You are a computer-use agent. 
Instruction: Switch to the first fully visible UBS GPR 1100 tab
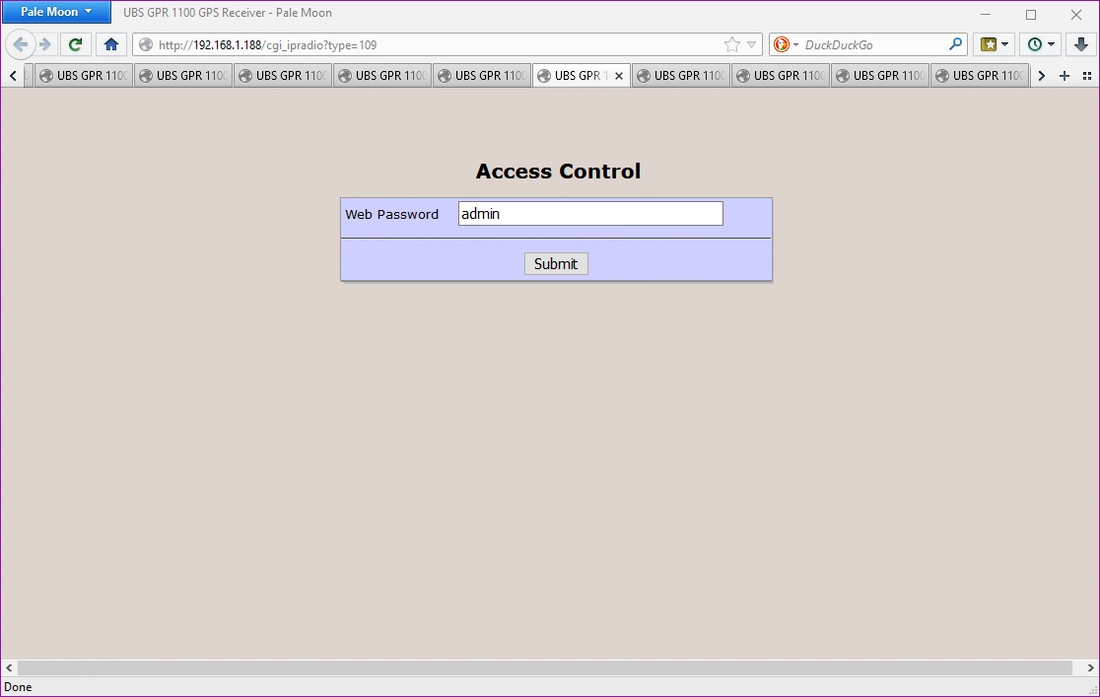pos(83,76)
